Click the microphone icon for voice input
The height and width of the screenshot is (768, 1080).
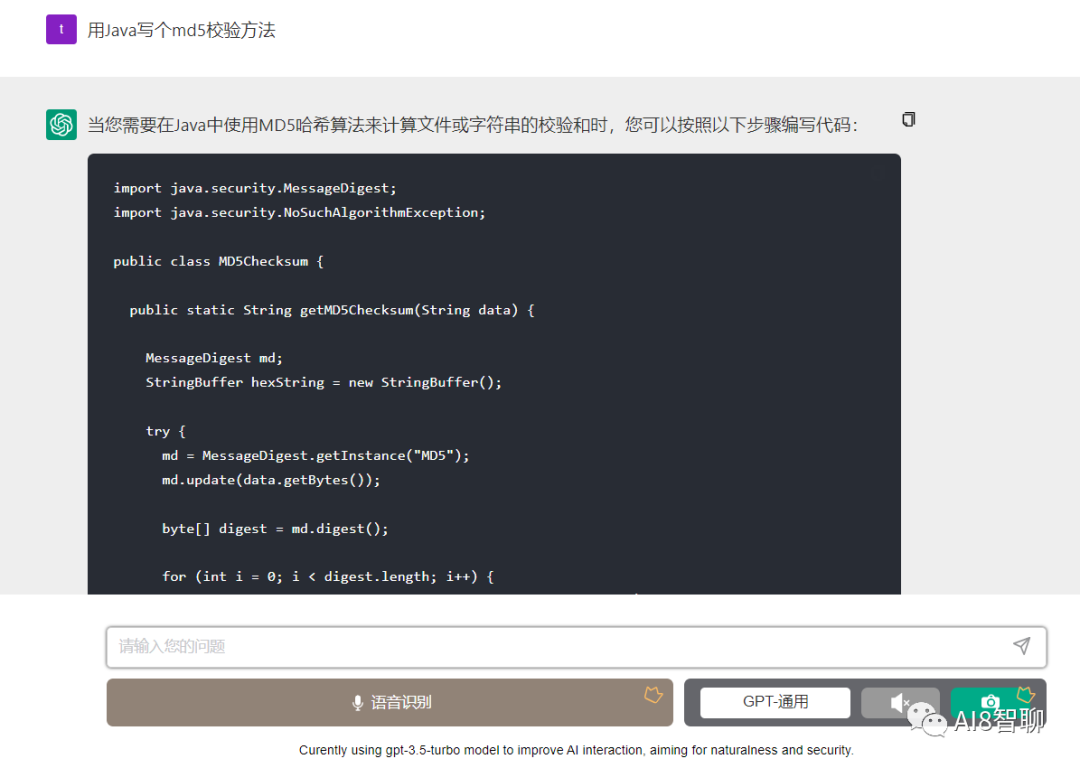coord(358,703)
